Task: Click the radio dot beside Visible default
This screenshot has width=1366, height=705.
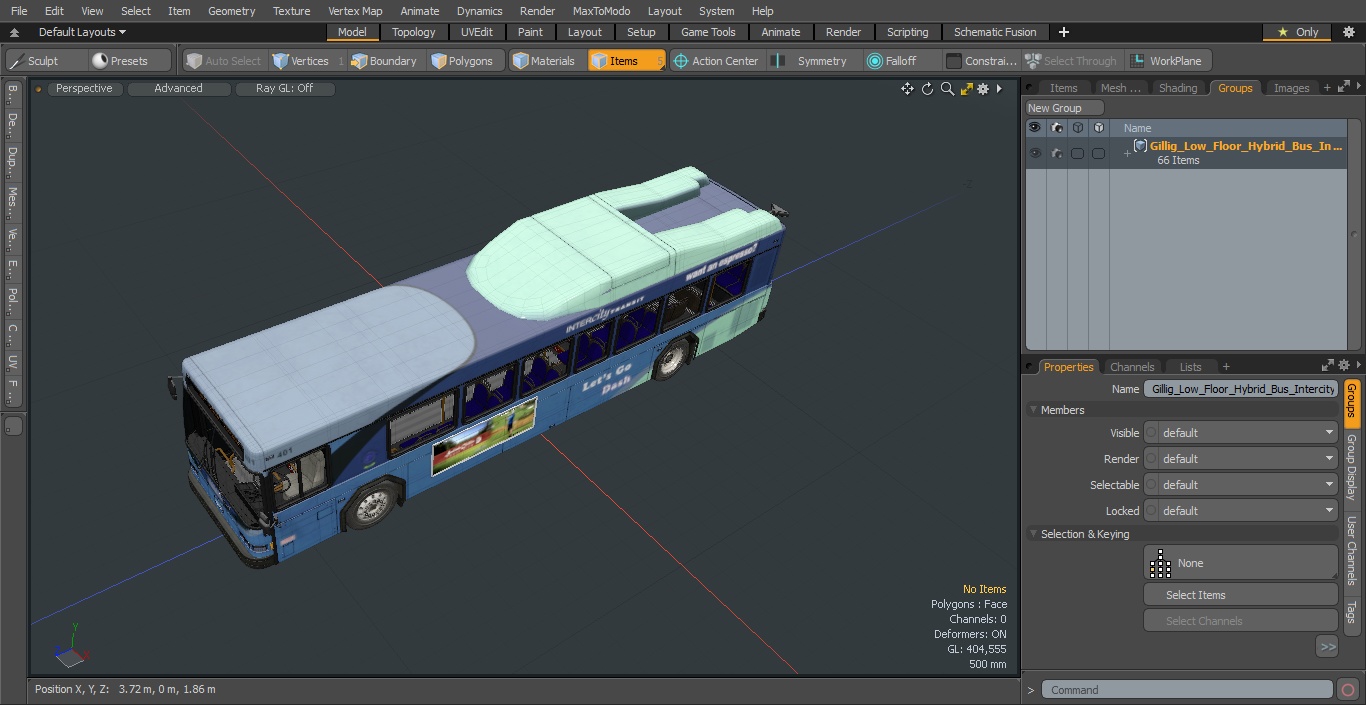Action: coord(1151,433)
